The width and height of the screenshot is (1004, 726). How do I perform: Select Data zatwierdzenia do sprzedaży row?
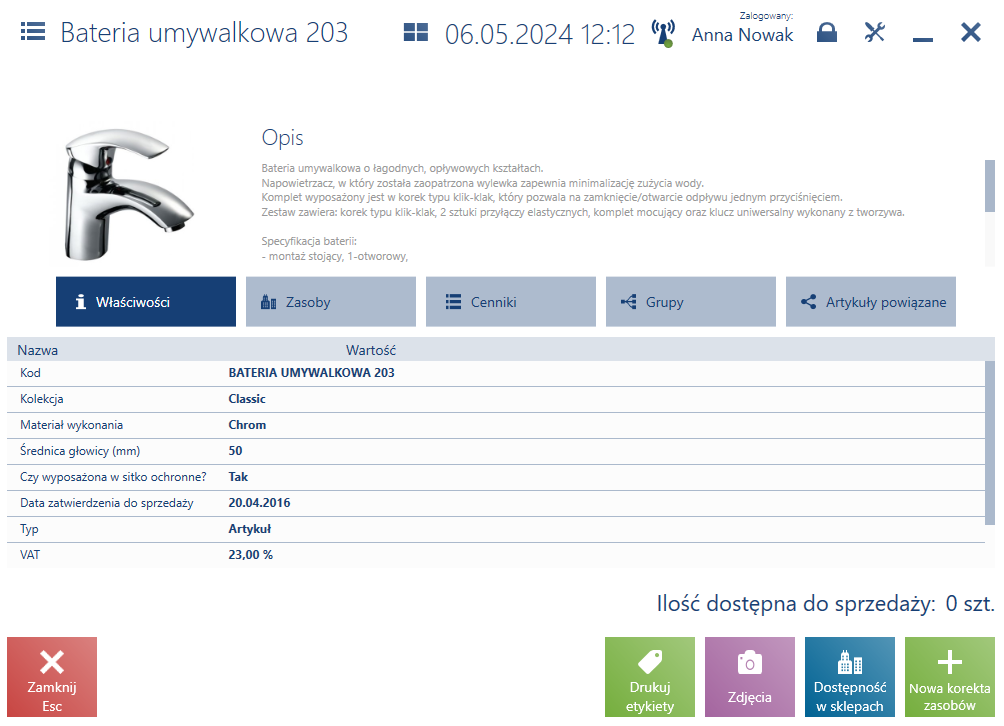click(496, 504)
